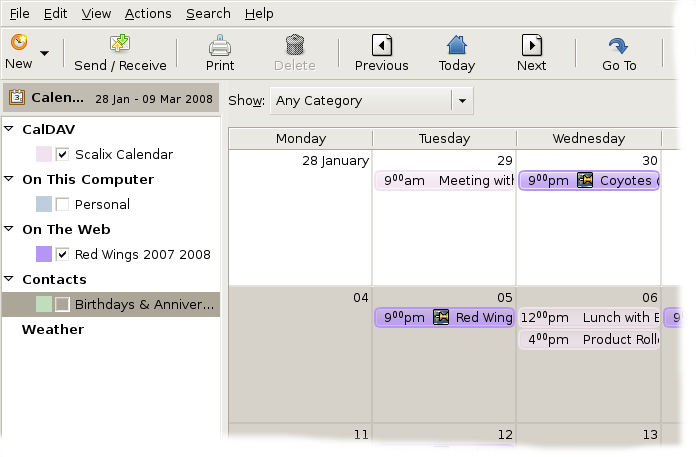Enable the Personal calendar checkbox
Image resolution: width=696 pixels, height=457 pixels.
pyautogui.click(x=63, y=204)
